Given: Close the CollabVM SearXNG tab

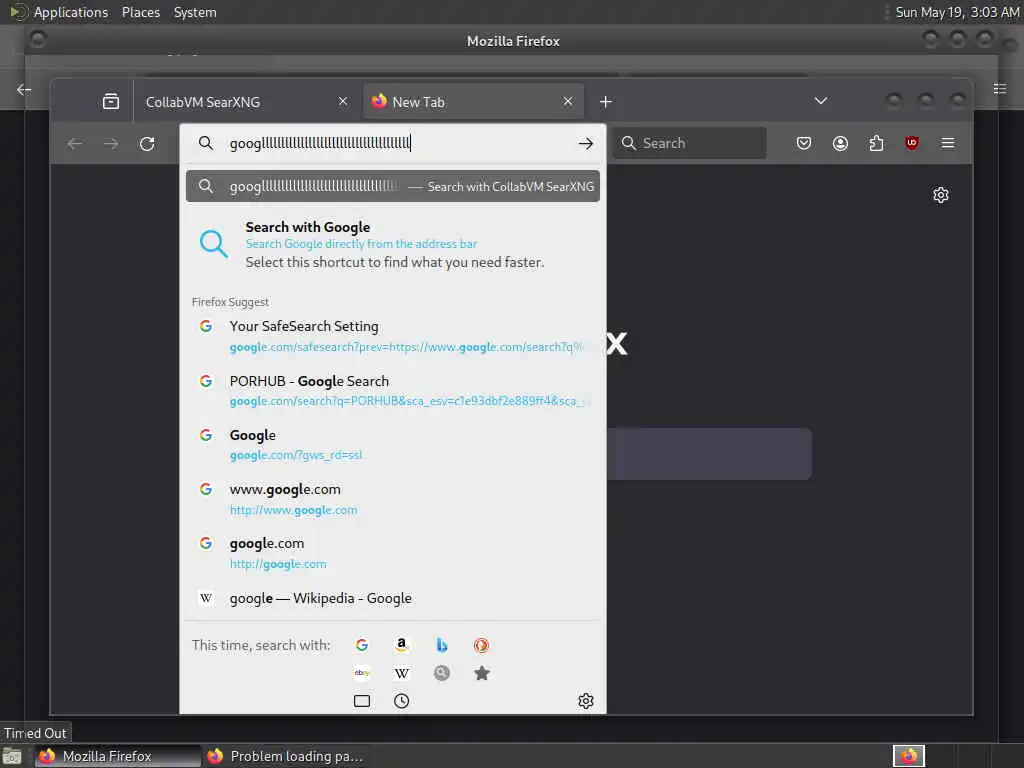Looking at the screenshot, I should coord(343,101).
